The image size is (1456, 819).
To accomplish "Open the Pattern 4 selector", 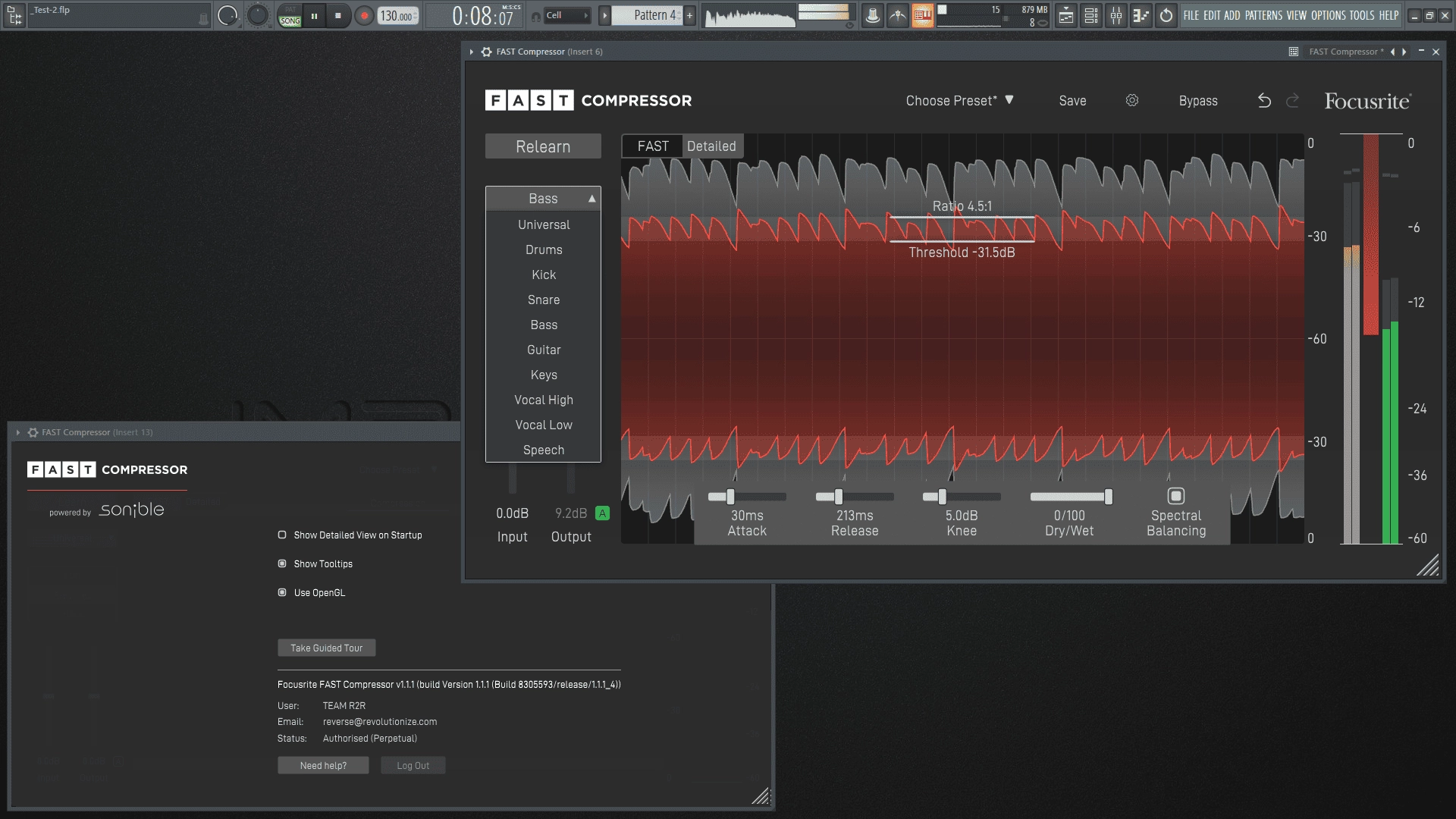I will [647, 15].
